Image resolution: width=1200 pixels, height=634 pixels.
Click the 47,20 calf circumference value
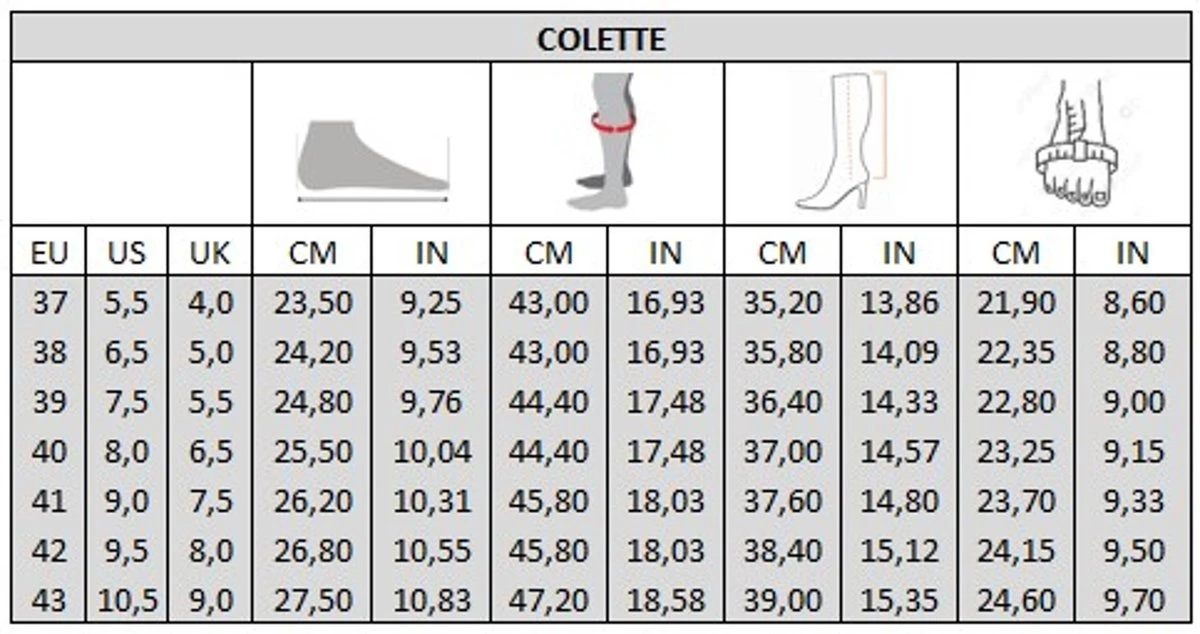pos(548,601)
